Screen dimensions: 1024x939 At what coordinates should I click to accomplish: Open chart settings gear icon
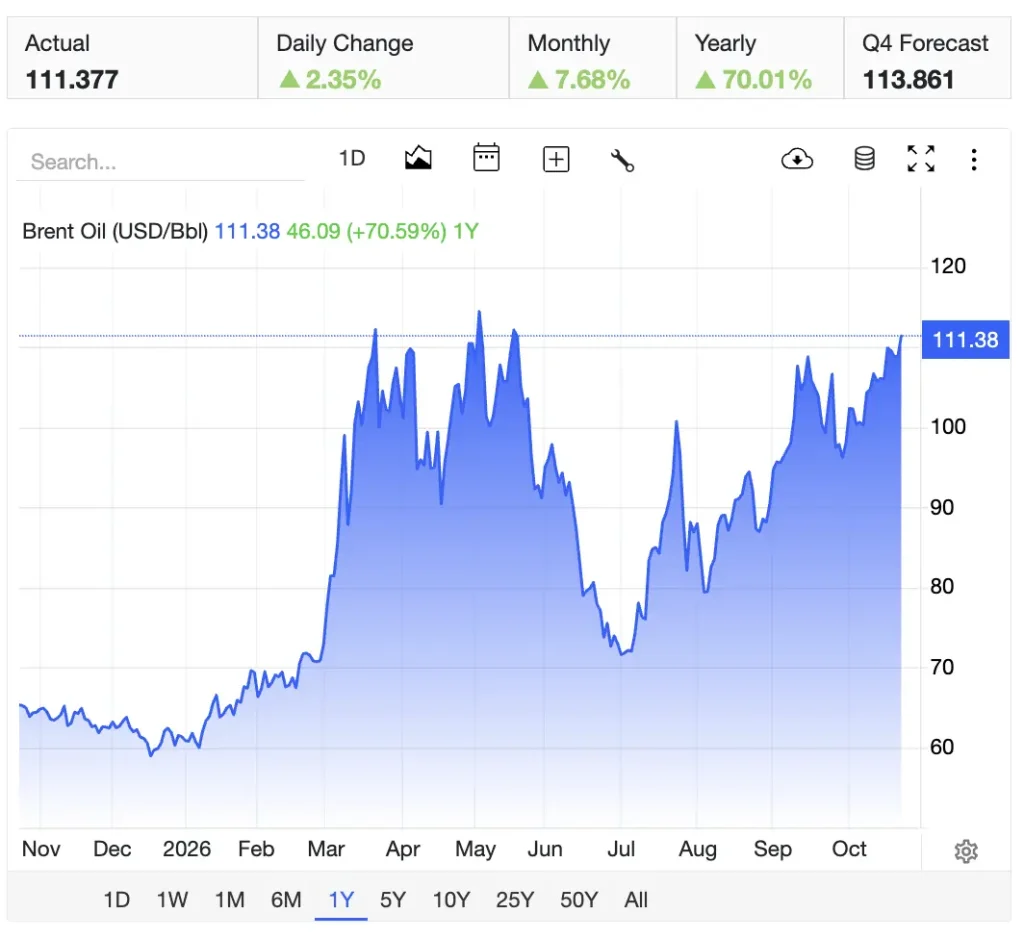966,851
